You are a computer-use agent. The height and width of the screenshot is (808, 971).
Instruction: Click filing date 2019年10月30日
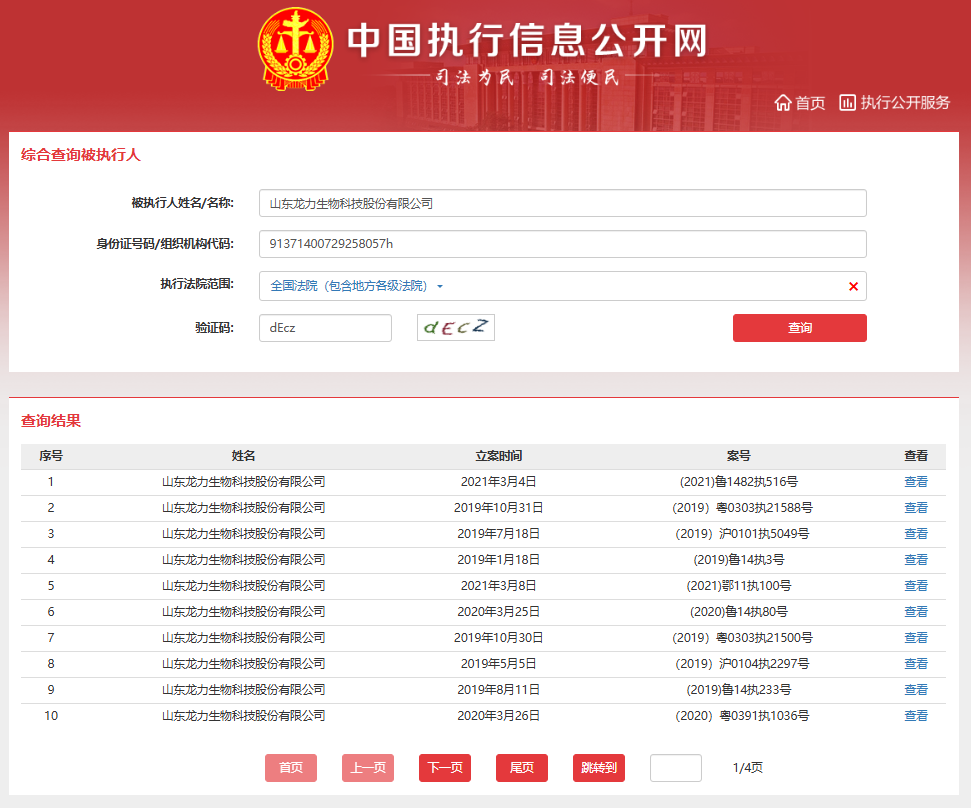click(x=499, y=638)
